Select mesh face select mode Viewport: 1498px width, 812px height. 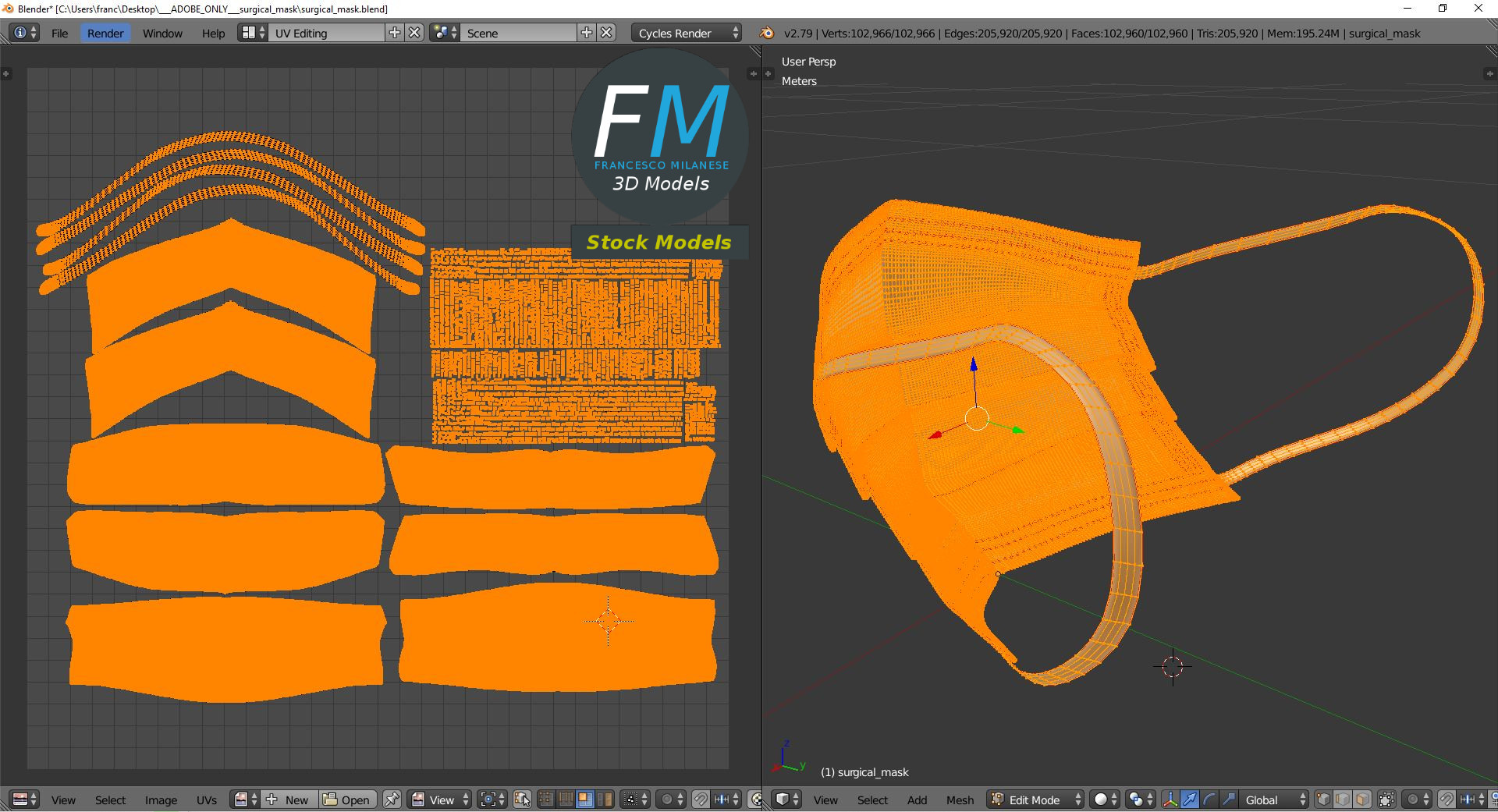(x=1362, y=800)
